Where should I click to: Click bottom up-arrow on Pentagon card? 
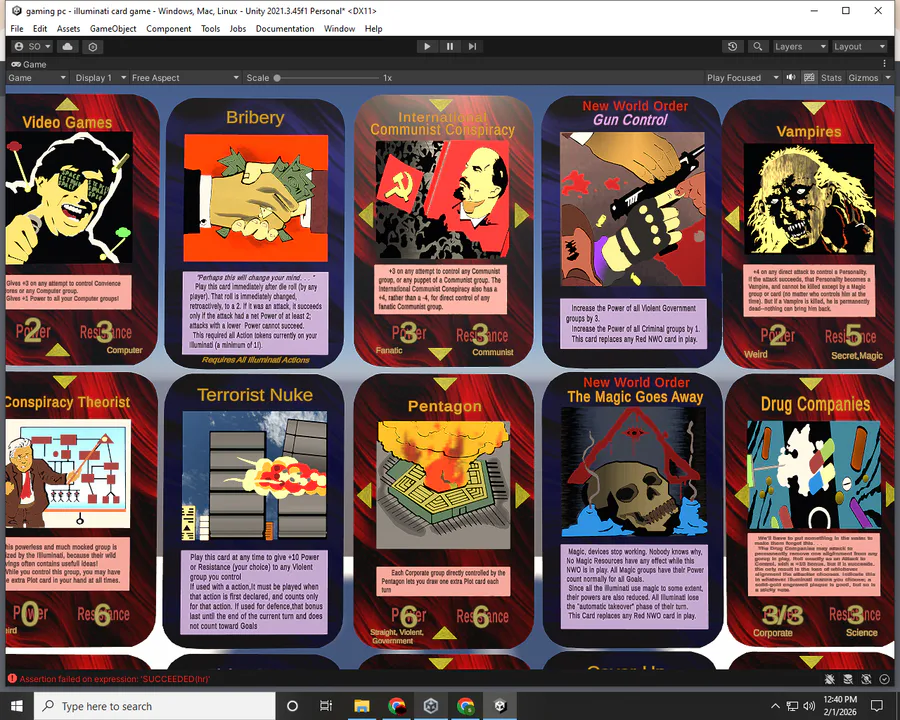(444, 633)
